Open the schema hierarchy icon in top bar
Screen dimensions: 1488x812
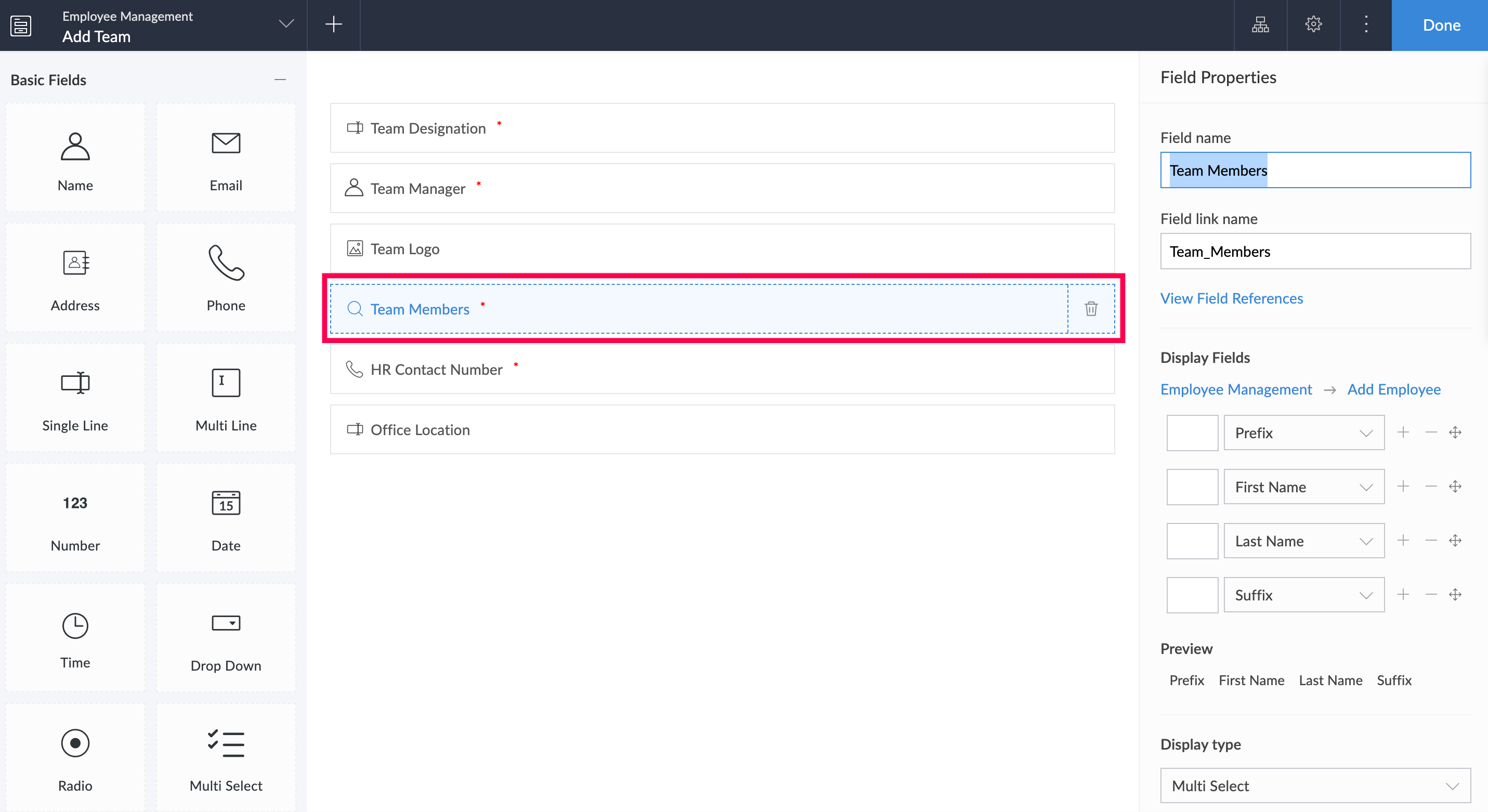tap(1260, 25)
